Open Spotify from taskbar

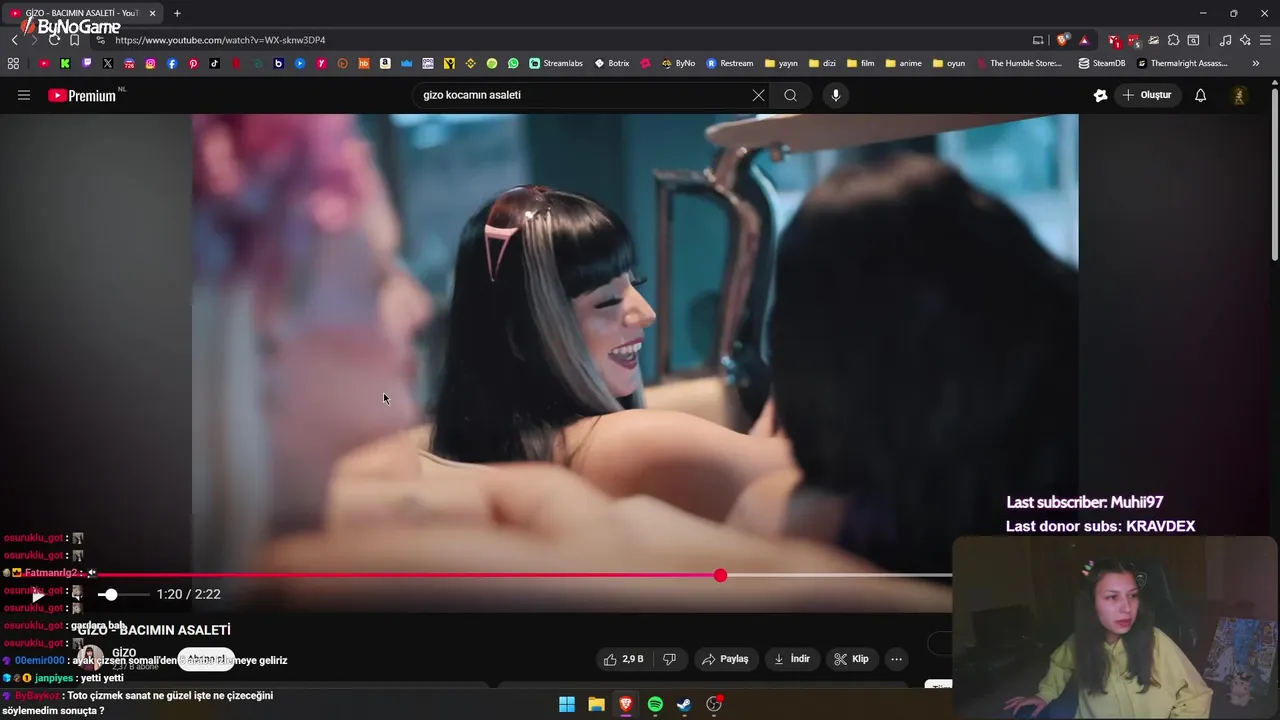(x=655, y=704)
